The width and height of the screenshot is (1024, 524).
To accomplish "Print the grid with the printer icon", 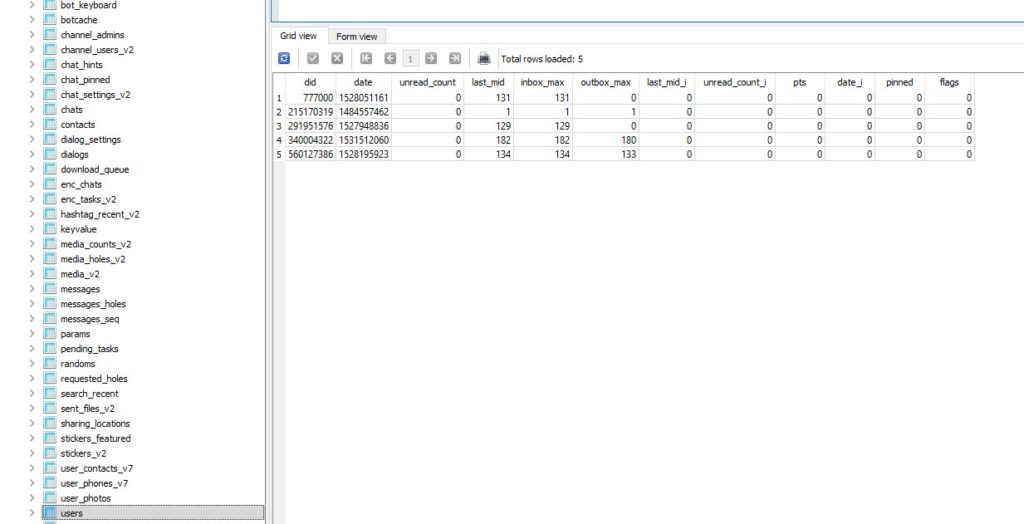I will [484, 59].
